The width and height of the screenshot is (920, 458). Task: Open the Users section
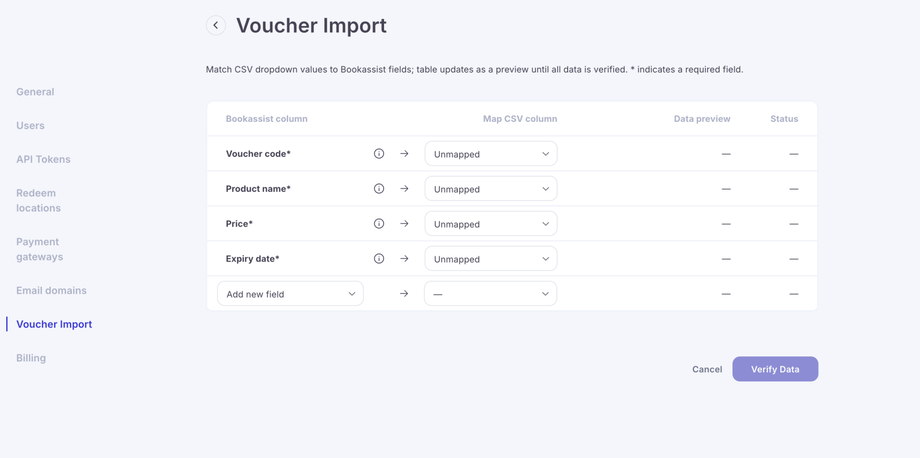[x=30, y=126]
